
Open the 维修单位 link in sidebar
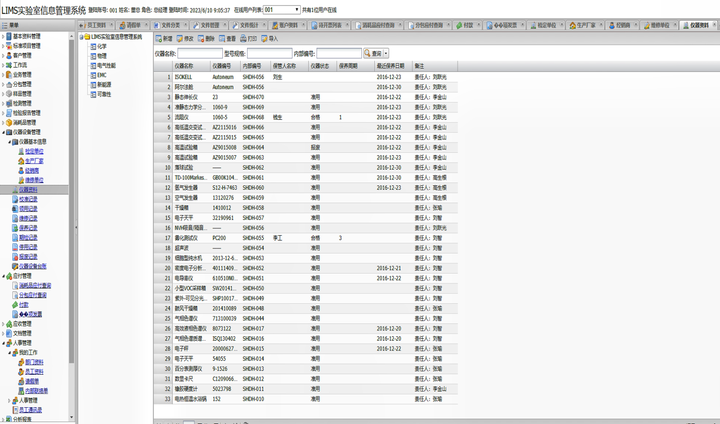click(x=34, y=180)
